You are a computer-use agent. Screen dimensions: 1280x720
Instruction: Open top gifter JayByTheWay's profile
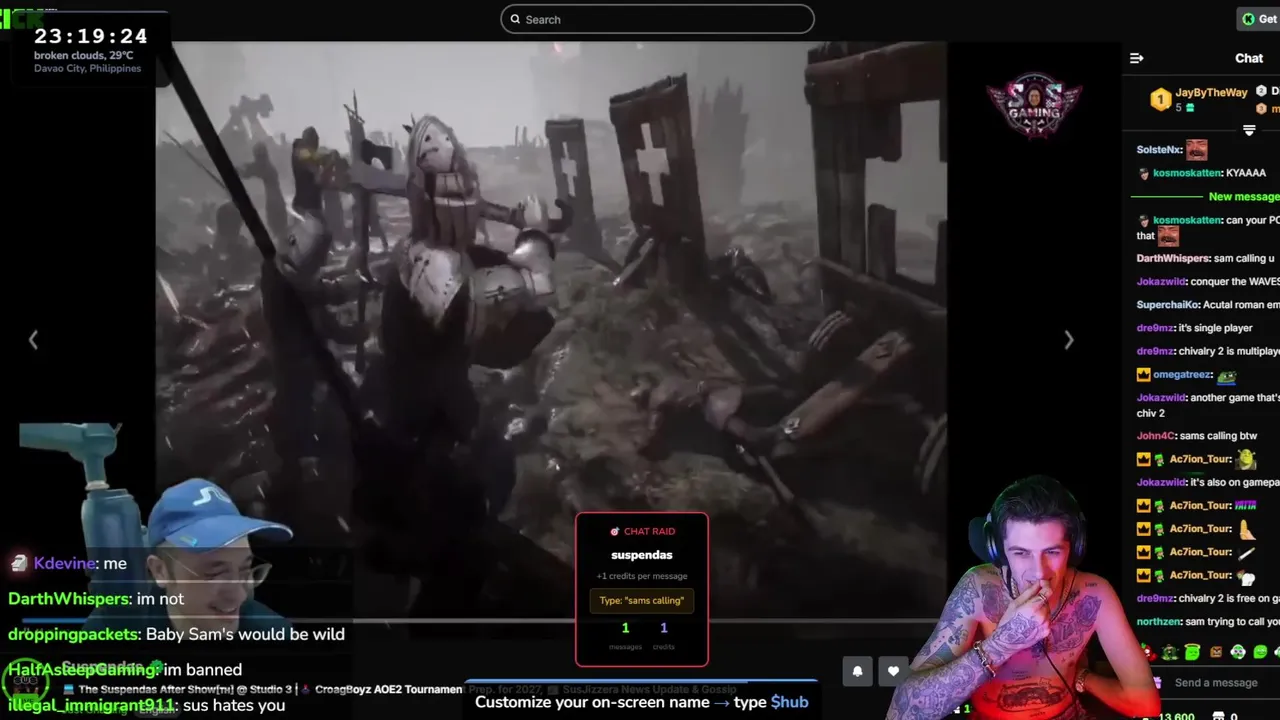pyautogui.click(x=1211, y=92)
